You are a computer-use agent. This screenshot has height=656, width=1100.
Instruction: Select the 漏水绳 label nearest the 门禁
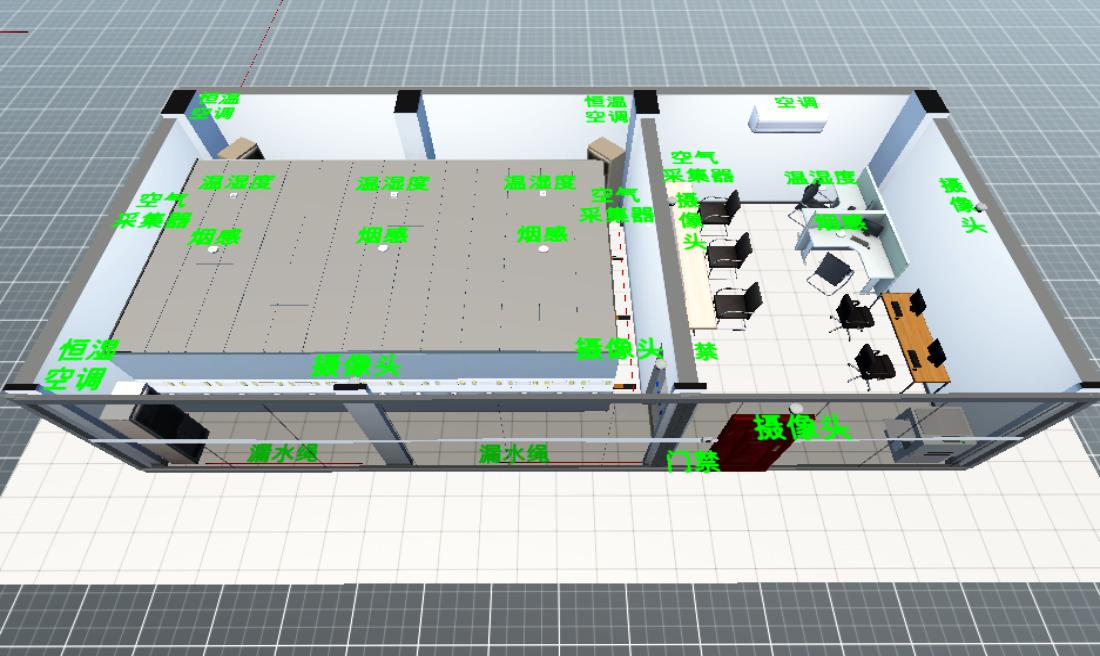(513, 453)
